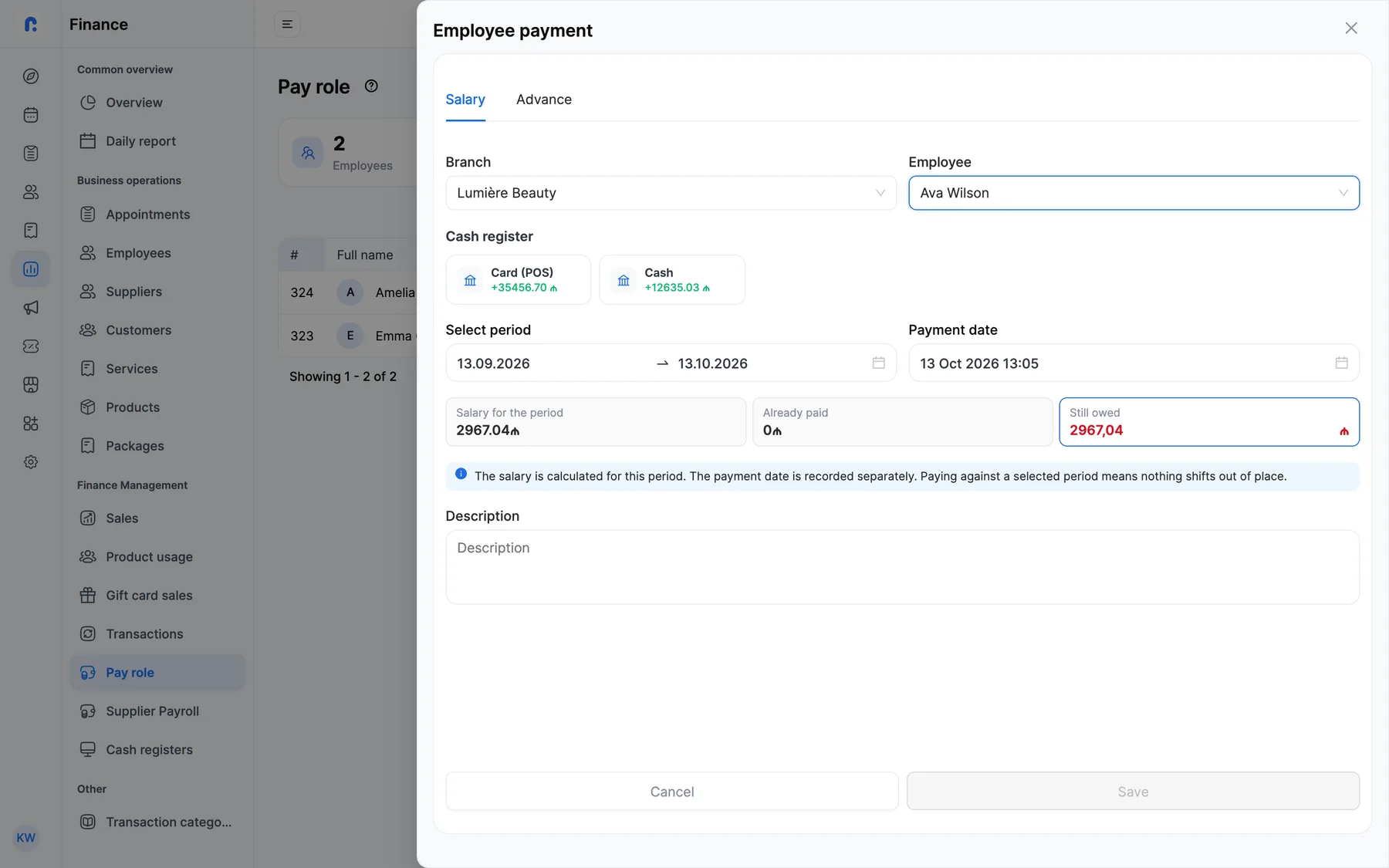Select the Card (POS) cash register
This screenshot has width=1389, height=868.
[519, 280]
